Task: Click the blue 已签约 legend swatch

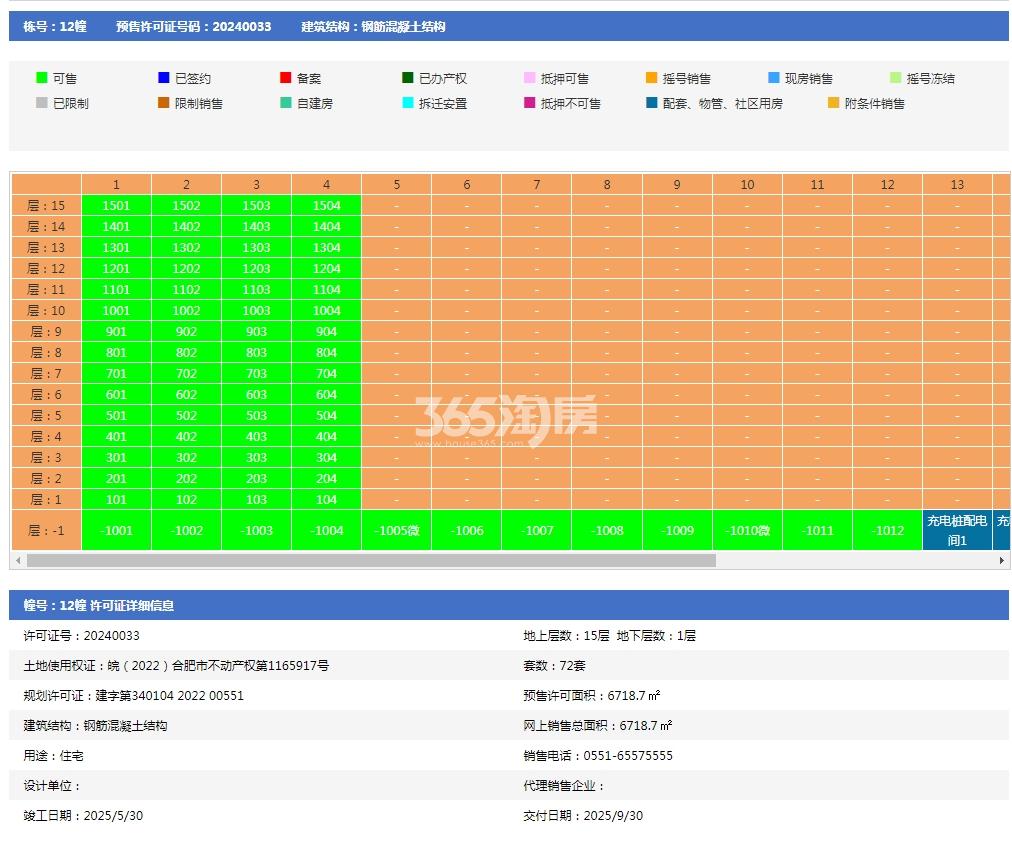Action: coord(164,77)
